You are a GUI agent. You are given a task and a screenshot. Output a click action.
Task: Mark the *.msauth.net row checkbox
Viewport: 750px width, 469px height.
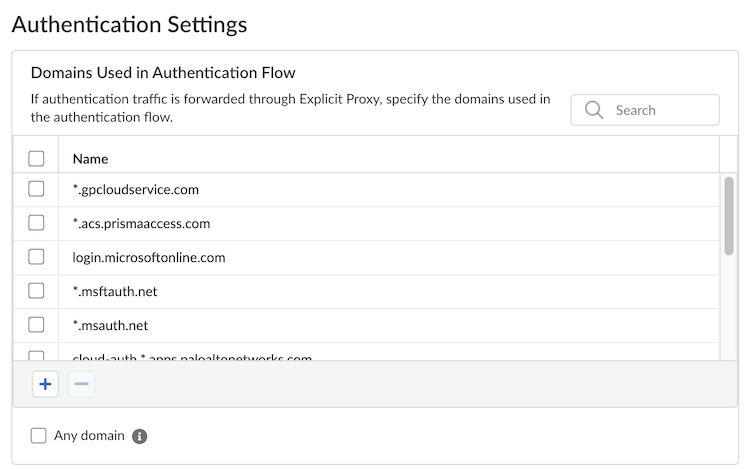37,325
